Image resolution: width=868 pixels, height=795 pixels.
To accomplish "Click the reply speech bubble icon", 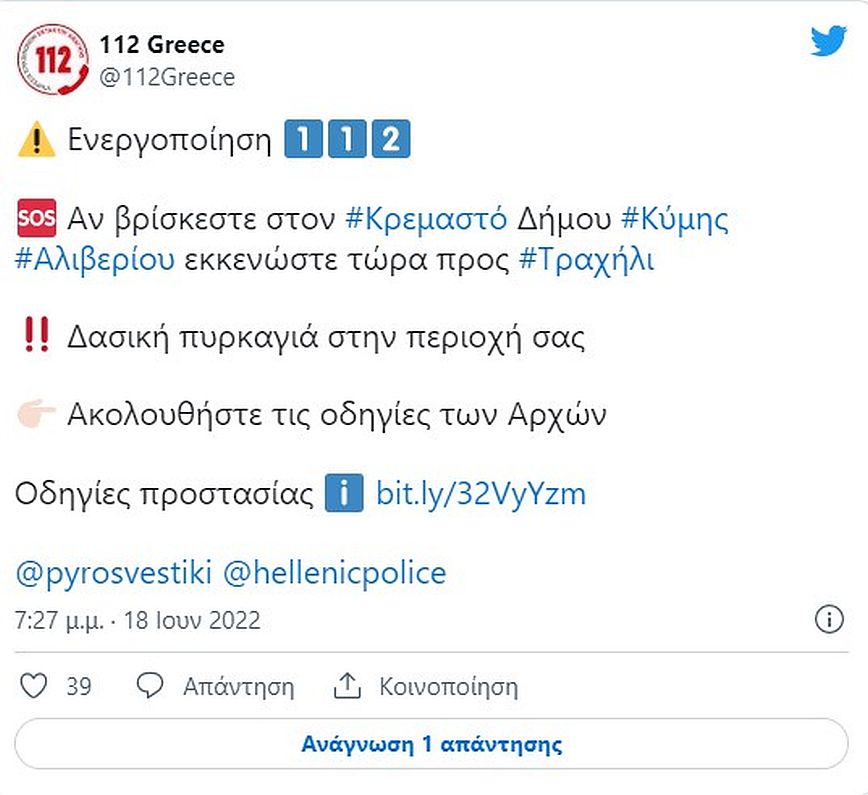I will (x=150, y=687).
